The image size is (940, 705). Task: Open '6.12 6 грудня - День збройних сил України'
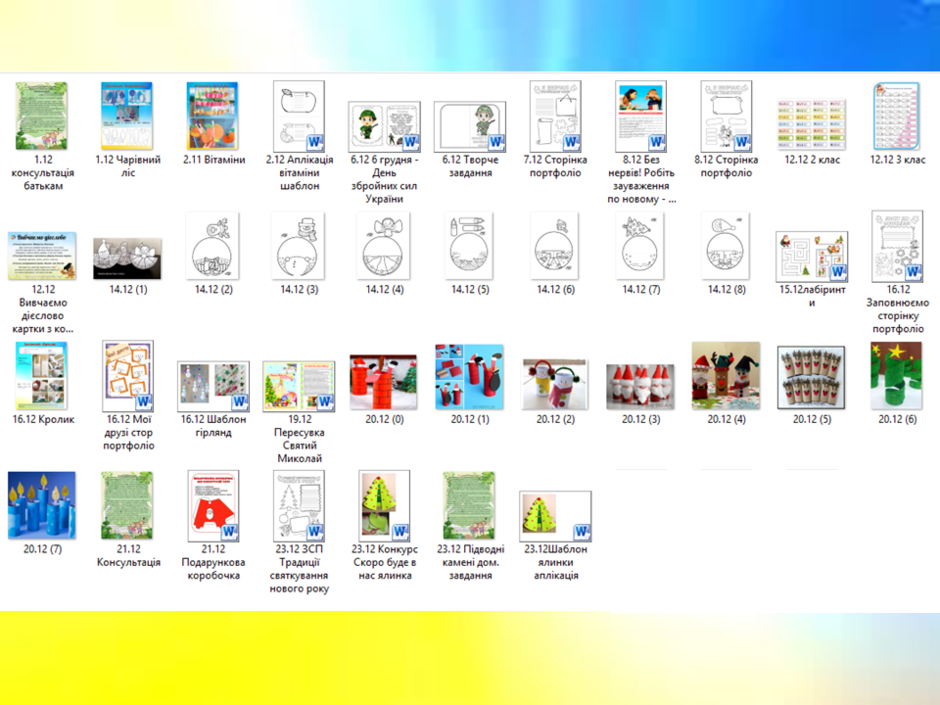[x=384, y=126]
